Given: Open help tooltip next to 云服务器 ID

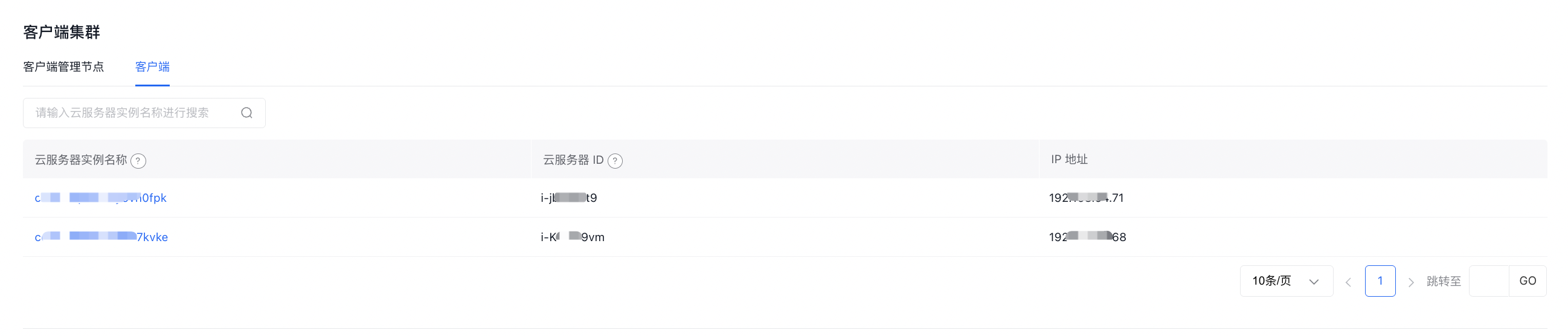Looking at the screenshot, I should (615, 161).
